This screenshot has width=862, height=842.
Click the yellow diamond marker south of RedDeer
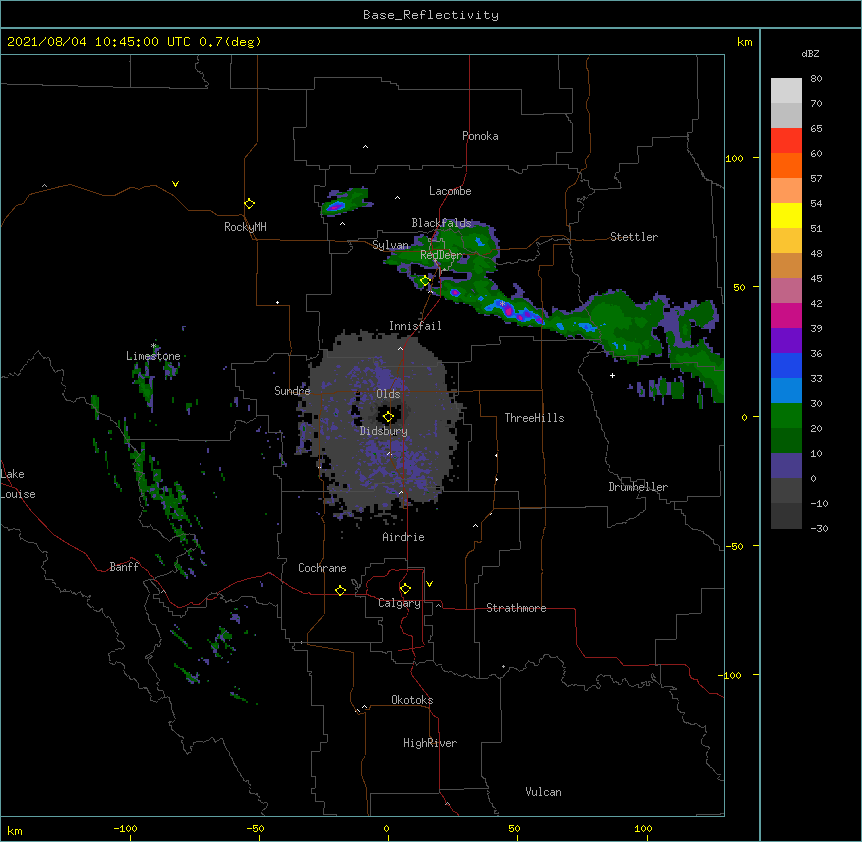pos(425,281)
